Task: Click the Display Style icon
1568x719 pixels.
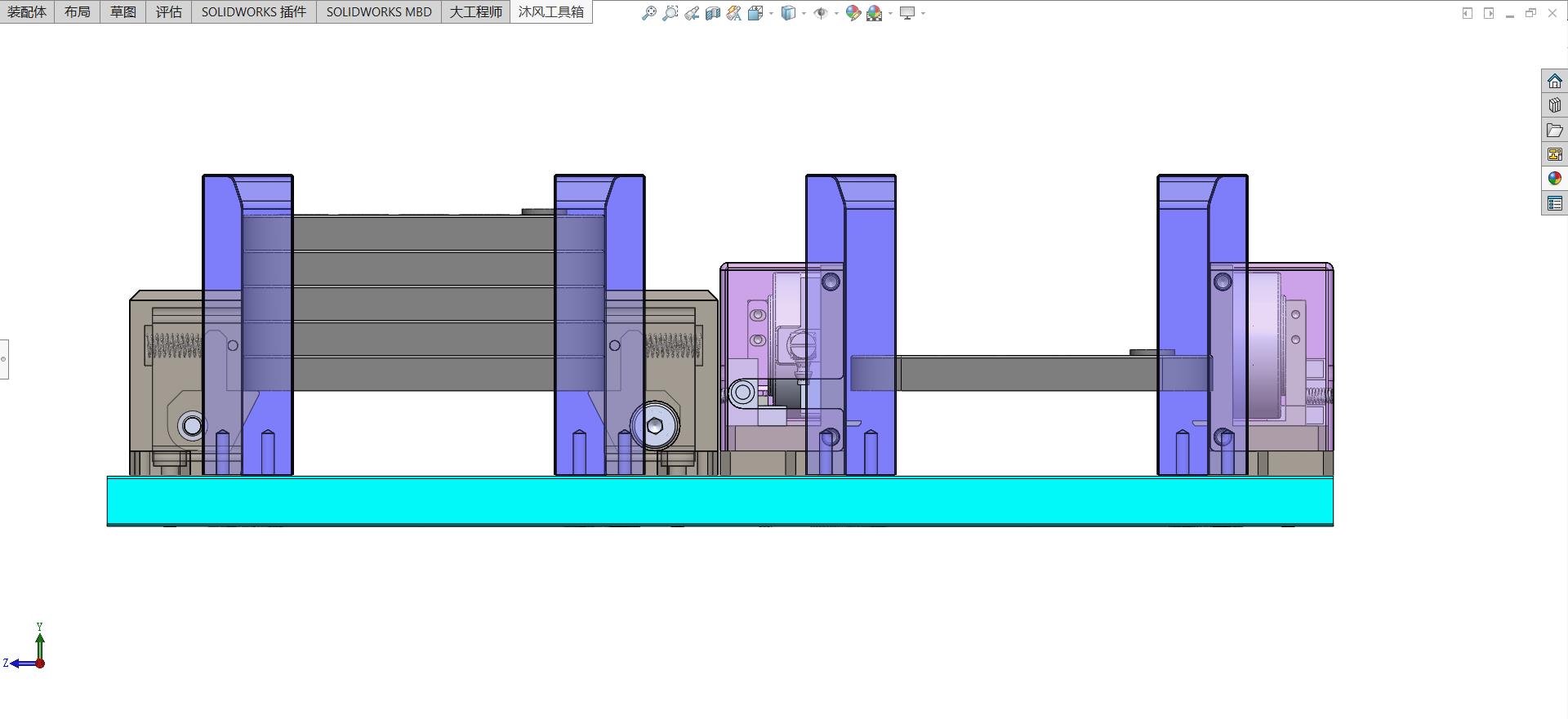Action: [x=788, y=13]
